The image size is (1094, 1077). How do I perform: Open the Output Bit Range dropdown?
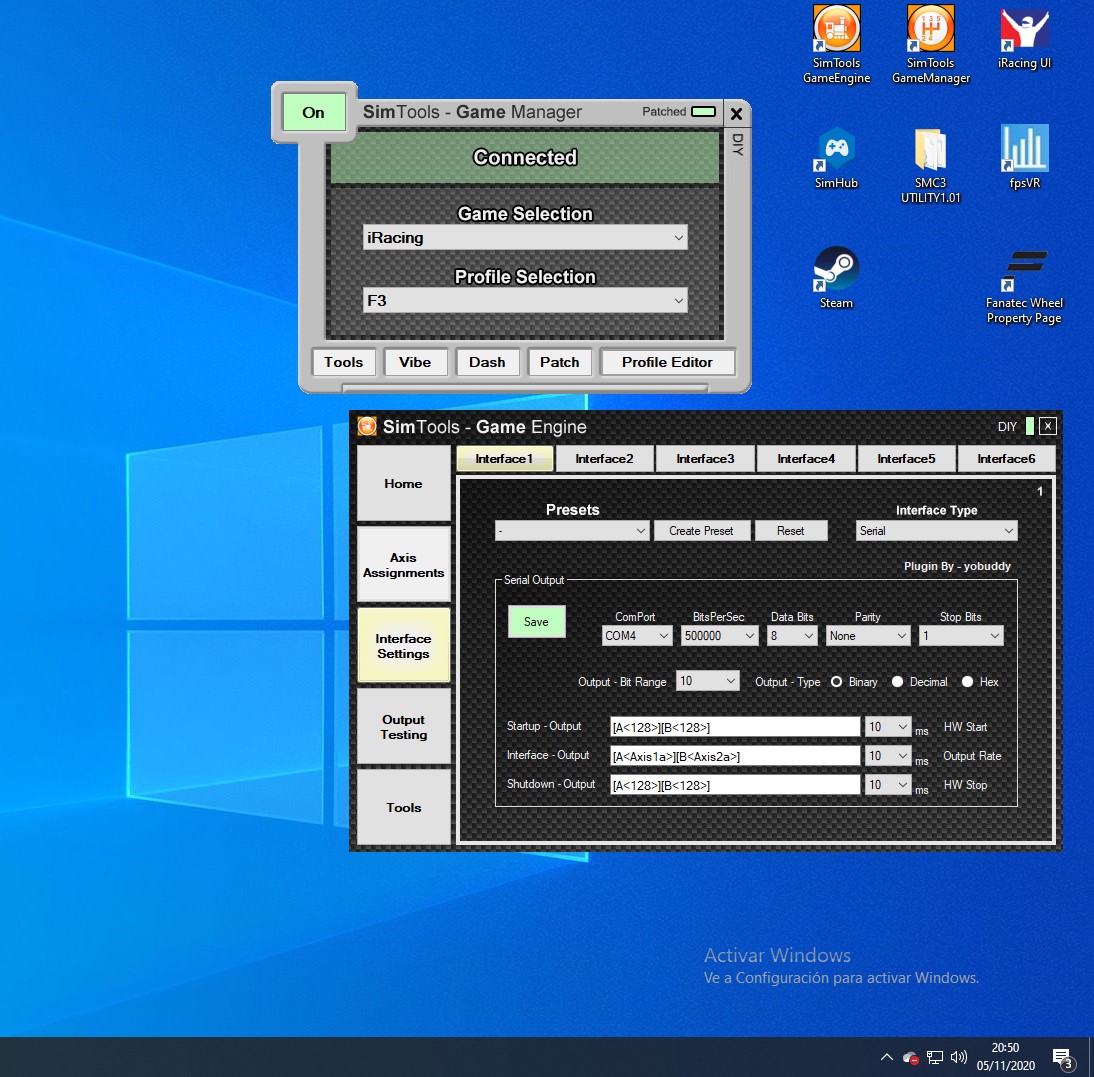click(x=707, y=681)
